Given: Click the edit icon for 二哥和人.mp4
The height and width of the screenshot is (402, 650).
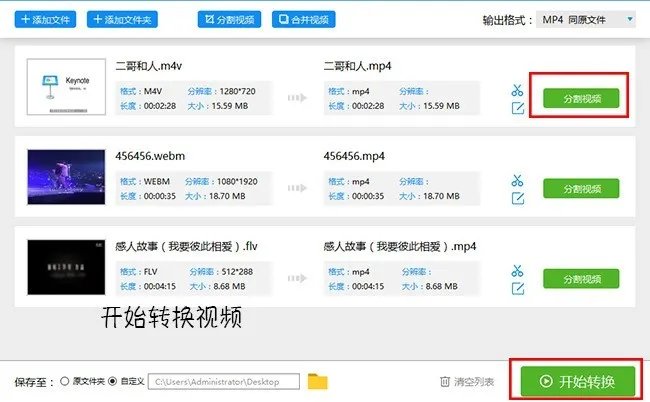Looking at the screenshot, I should pos(518,108).
